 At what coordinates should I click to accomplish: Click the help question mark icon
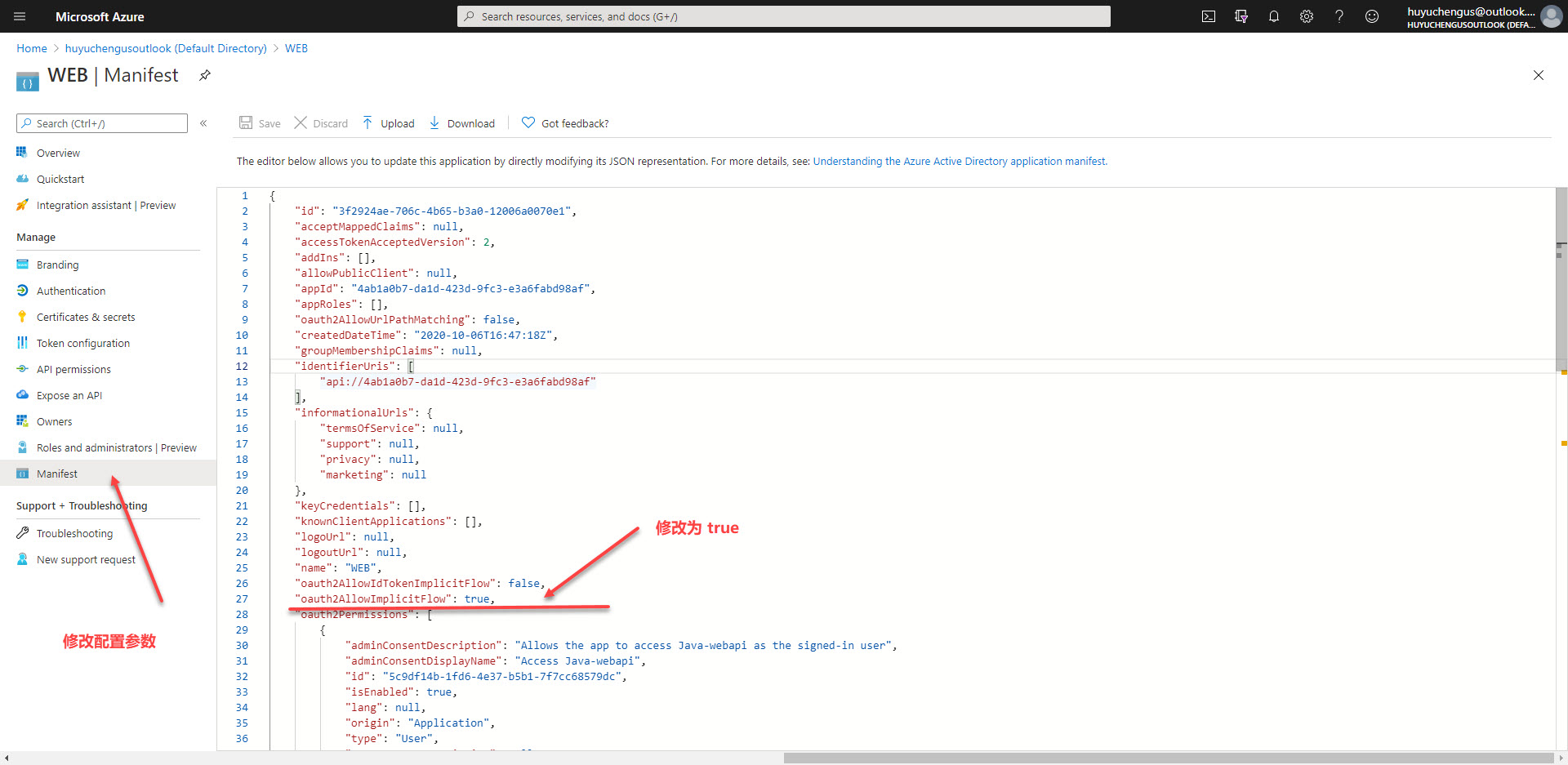(1339, 16)
